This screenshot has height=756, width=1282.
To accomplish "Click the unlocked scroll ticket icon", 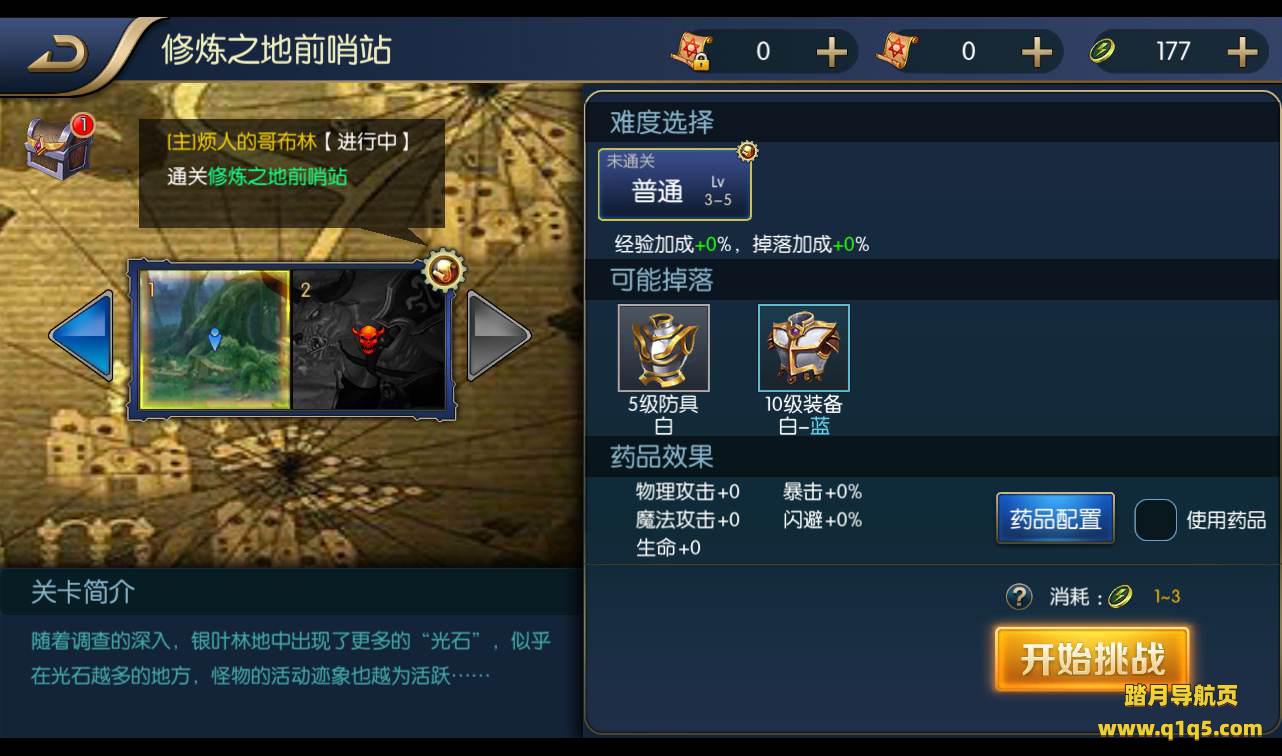I will pos(897,51).
